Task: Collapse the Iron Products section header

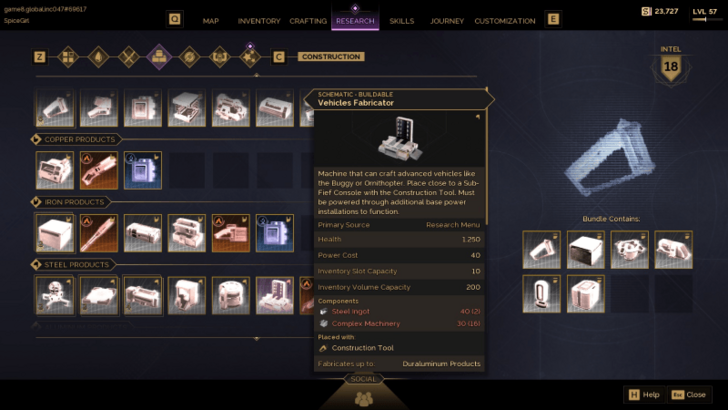Action: (x=71, y=202)
